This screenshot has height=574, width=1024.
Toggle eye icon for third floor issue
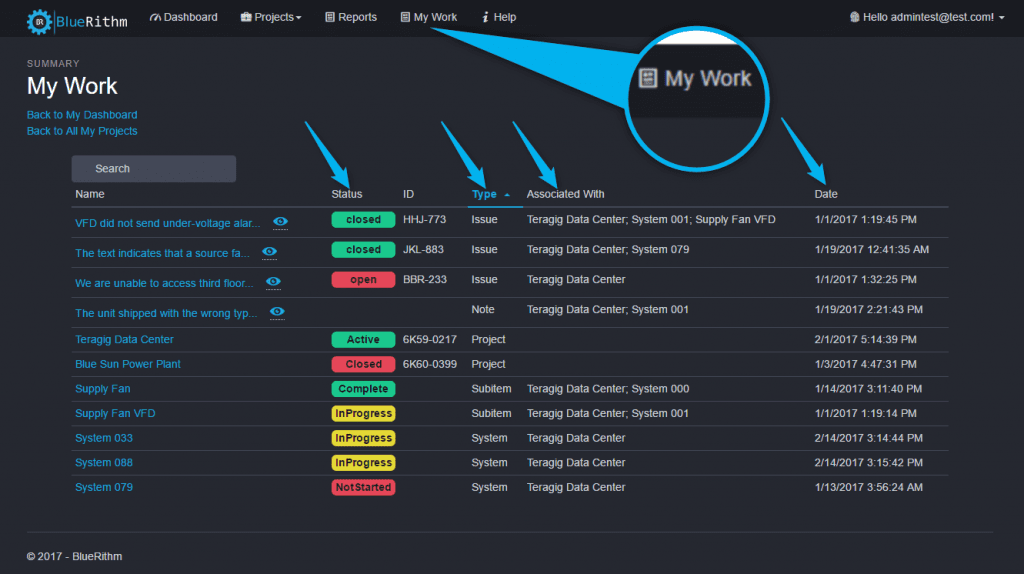[x=273, y=282]
